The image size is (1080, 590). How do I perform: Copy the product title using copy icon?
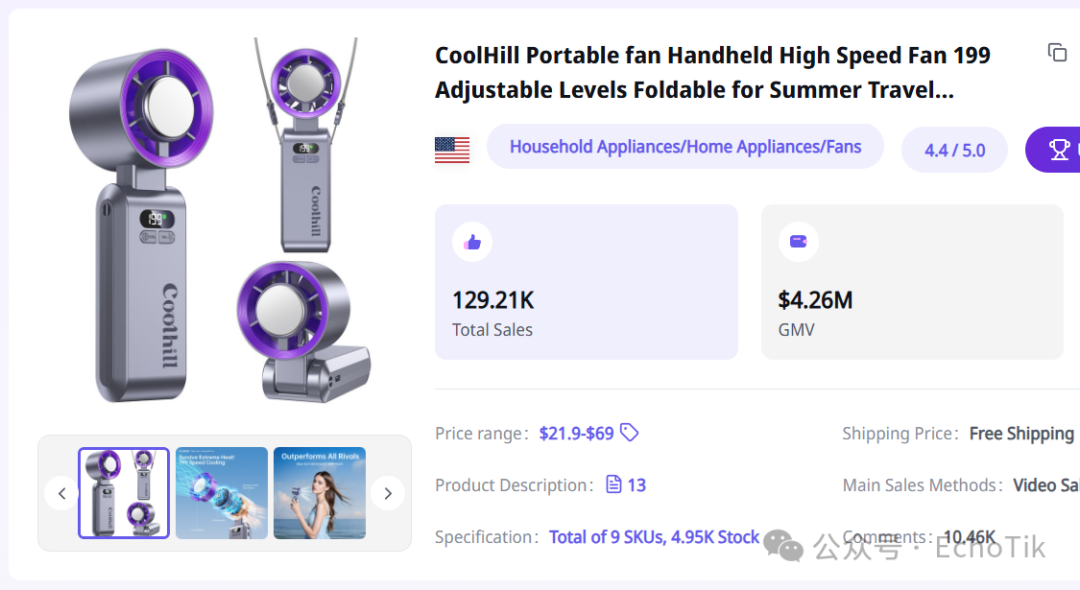coord(1057,52)
